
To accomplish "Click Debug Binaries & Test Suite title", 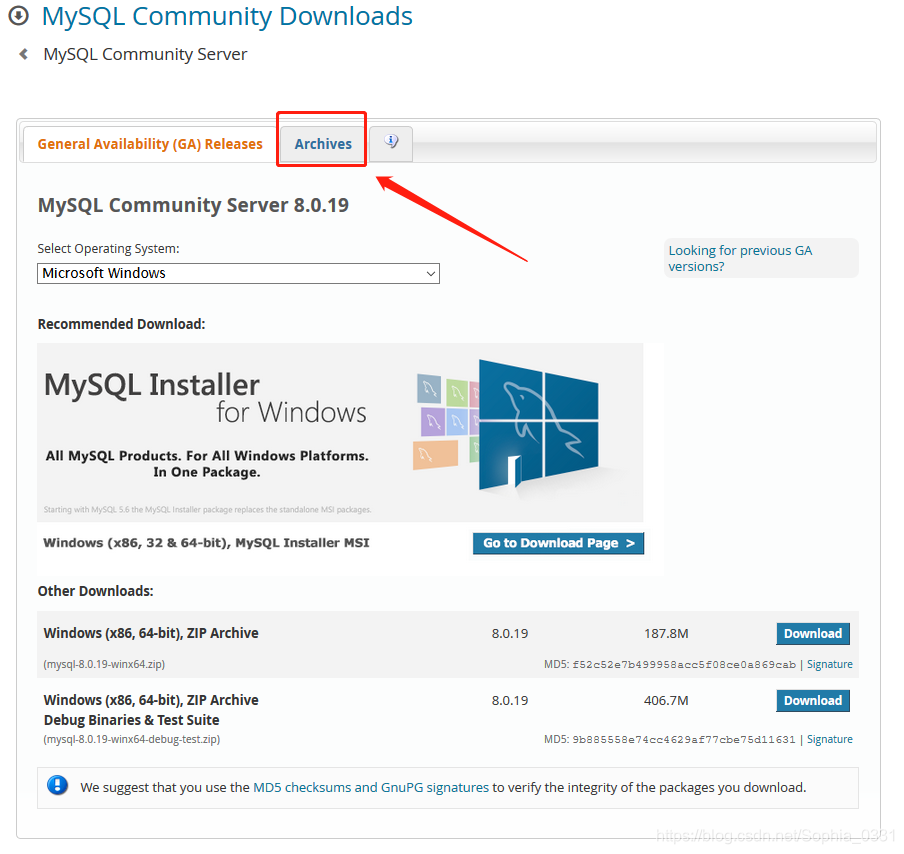I will pyautogui.click(x=131, y=720).
